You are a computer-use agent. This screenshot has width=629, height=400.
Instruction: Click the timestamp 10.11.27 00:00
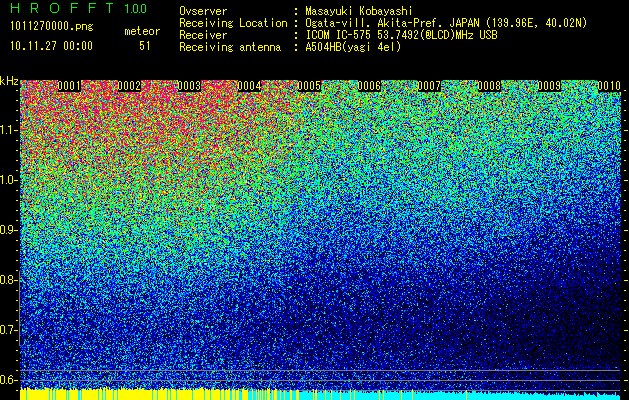51,46
